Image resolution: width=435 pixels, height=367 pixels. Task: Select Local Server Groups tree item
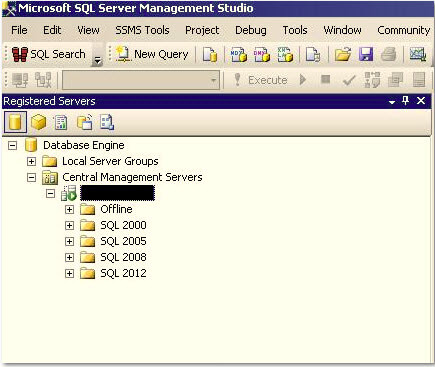110,161
